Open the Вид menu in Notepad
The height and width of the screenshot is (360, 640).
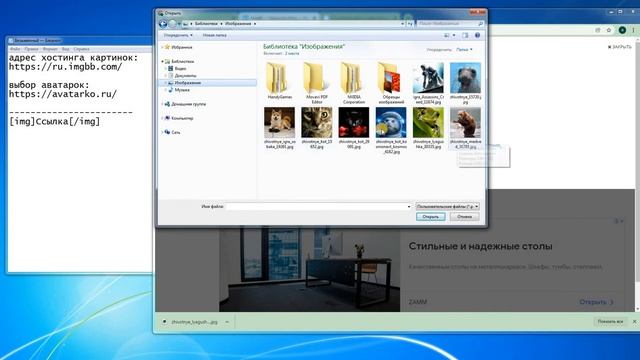pyautogui.click(x=65, y=49)
